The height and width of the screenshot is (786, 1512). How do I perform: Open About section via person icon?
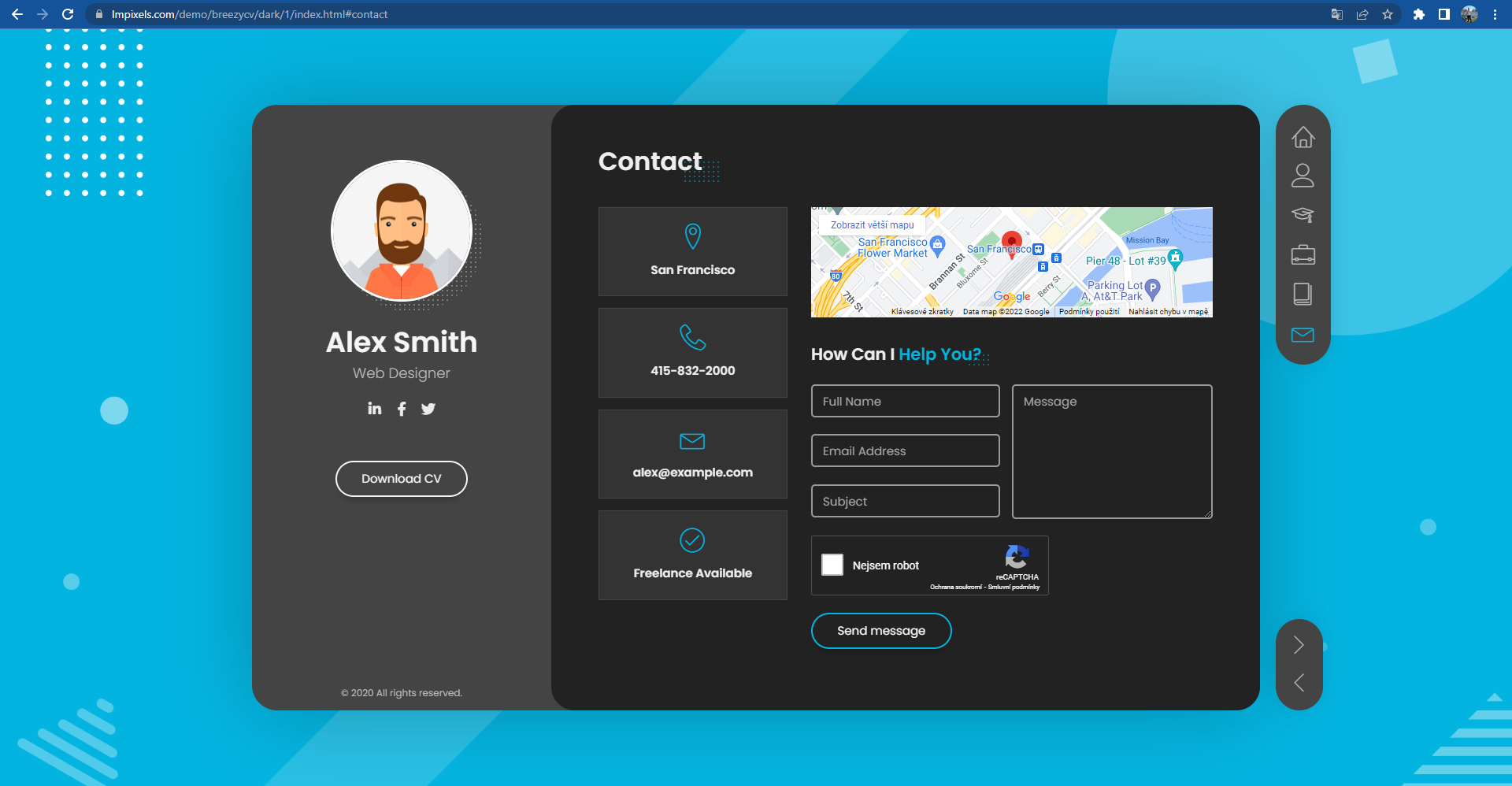[1303, 176]
